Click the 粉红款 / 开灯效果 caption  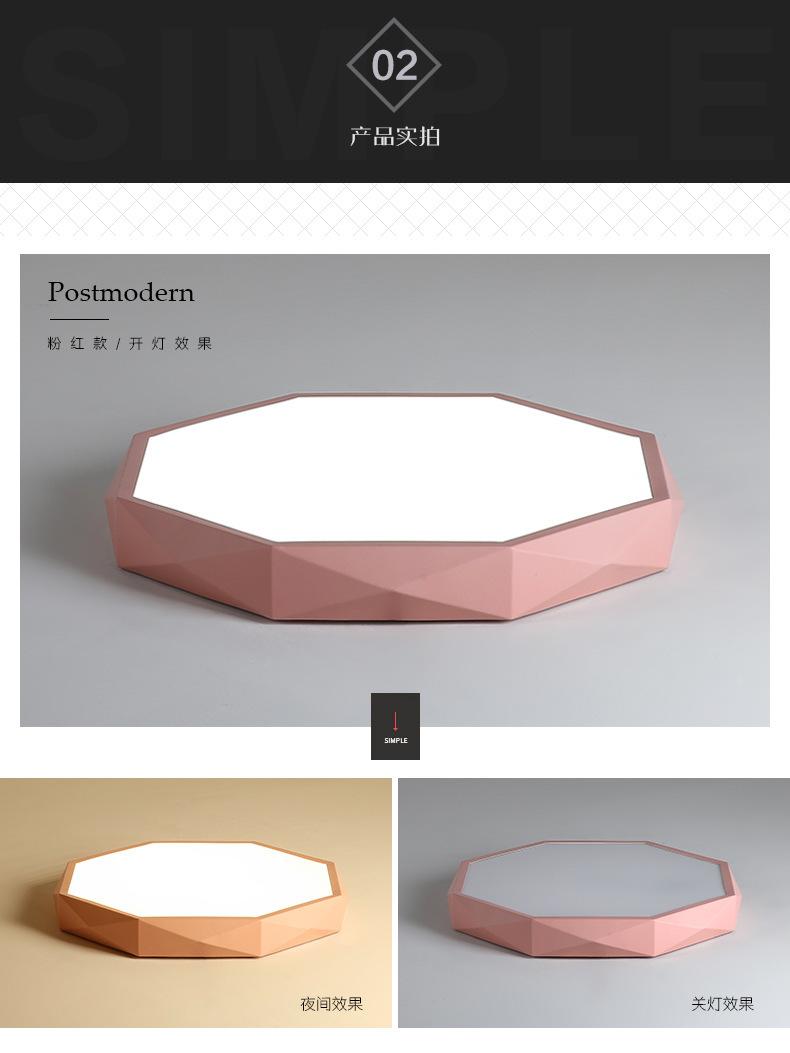[130, 344]
